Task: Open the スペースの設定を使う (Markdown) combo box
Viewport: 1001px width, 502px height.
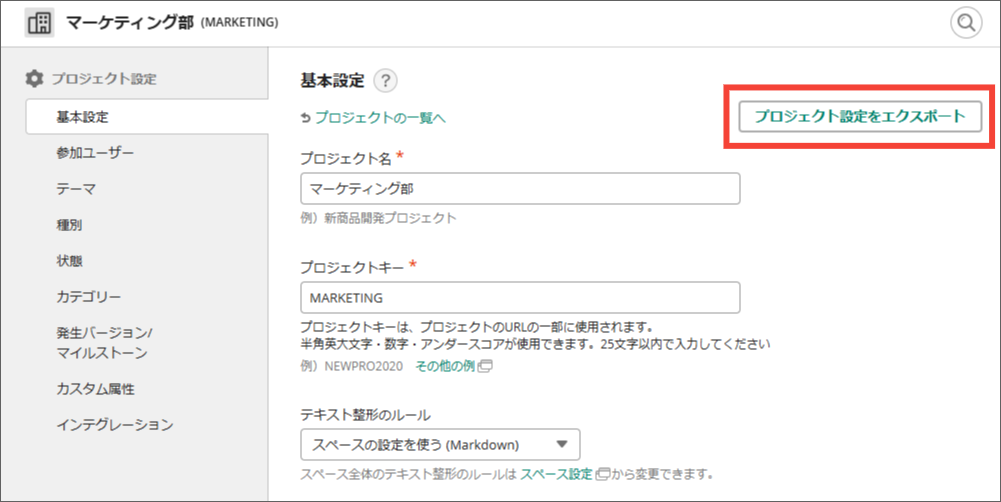Action: [x=440, y=445]
